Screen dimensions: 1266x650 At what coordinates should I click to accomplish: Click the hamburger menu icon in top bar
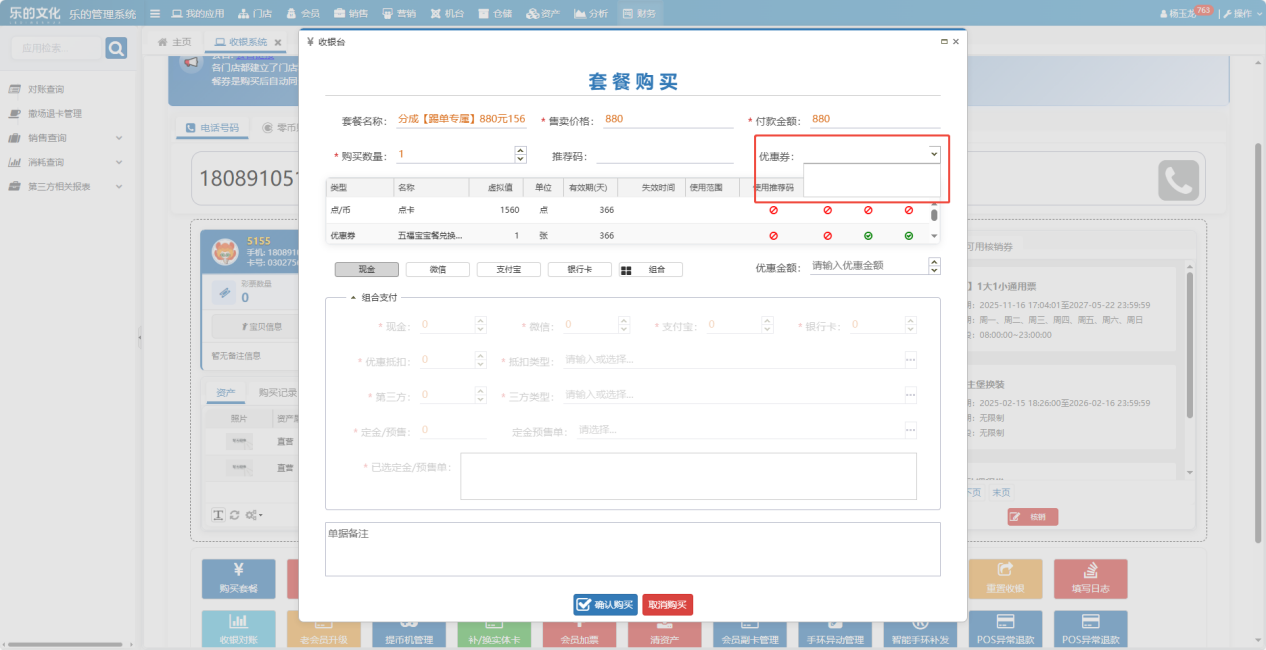[155, 14]
